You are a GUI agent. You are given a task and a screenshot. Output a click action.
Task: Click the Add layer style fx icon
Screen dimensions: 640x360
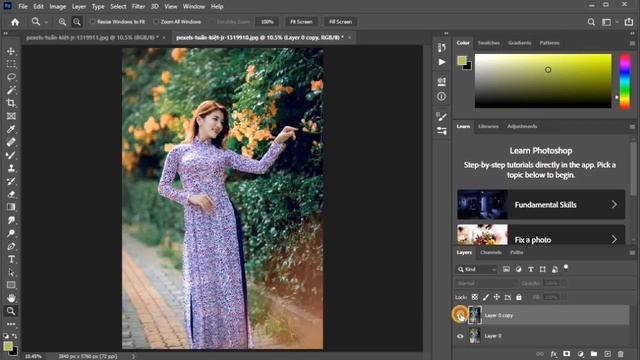554,354
